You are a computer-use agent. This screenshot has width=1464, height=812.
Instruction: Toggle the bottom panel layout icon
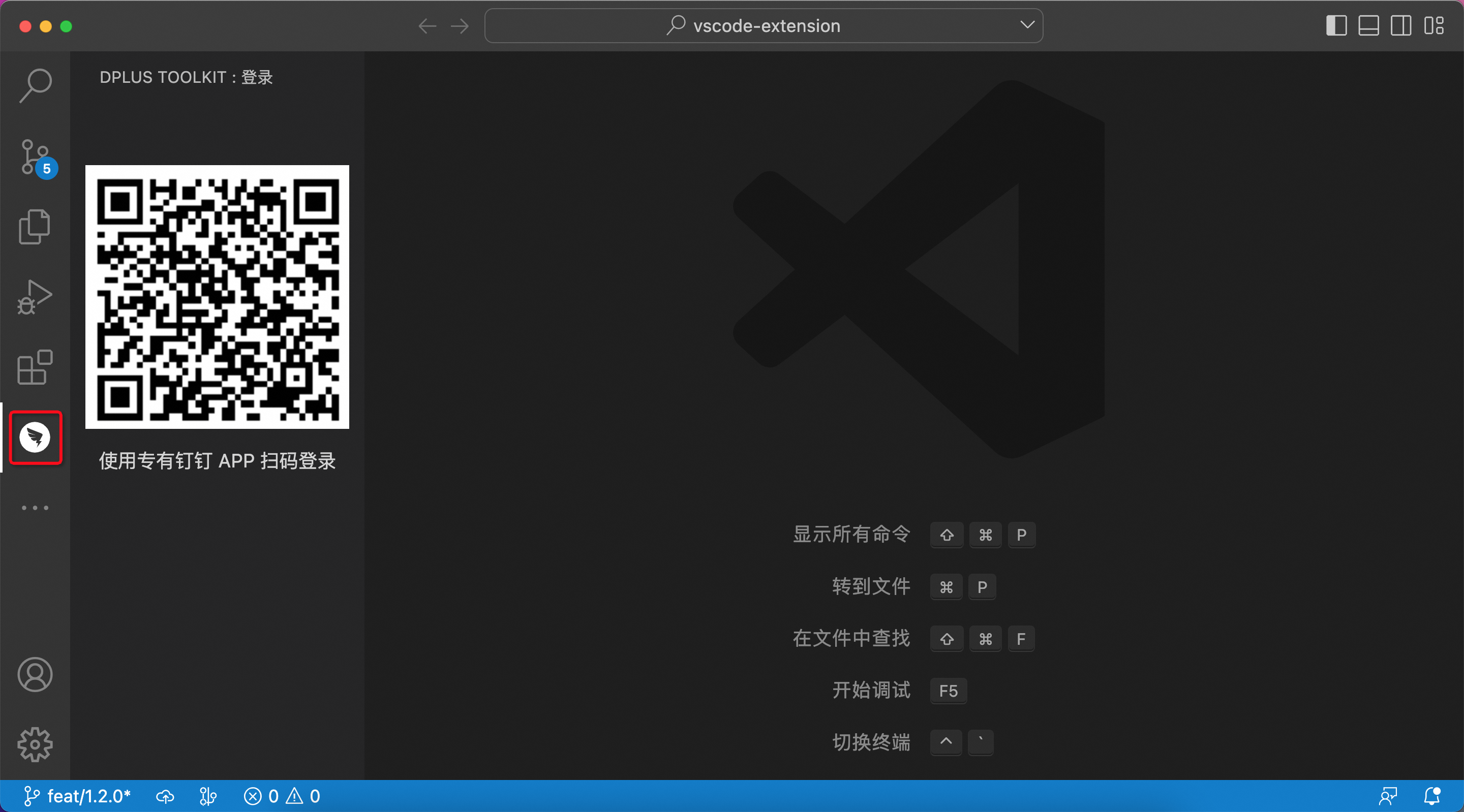pyautogui.click(x=1368, y=25)
